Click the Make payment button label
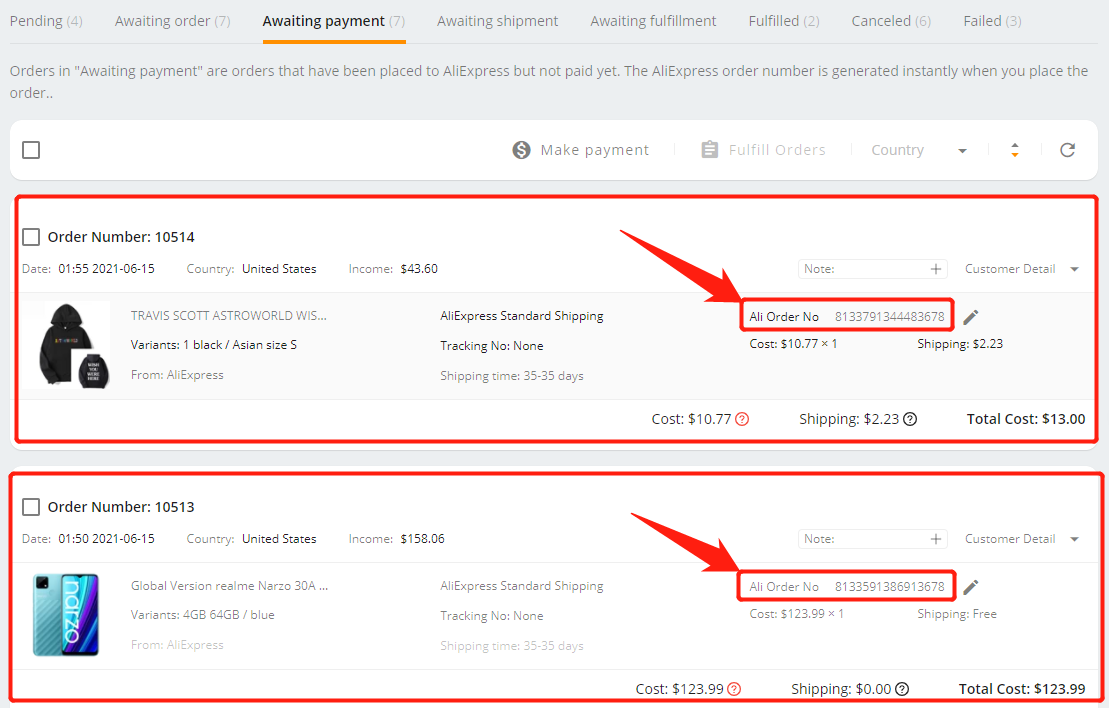 point(594,150)
